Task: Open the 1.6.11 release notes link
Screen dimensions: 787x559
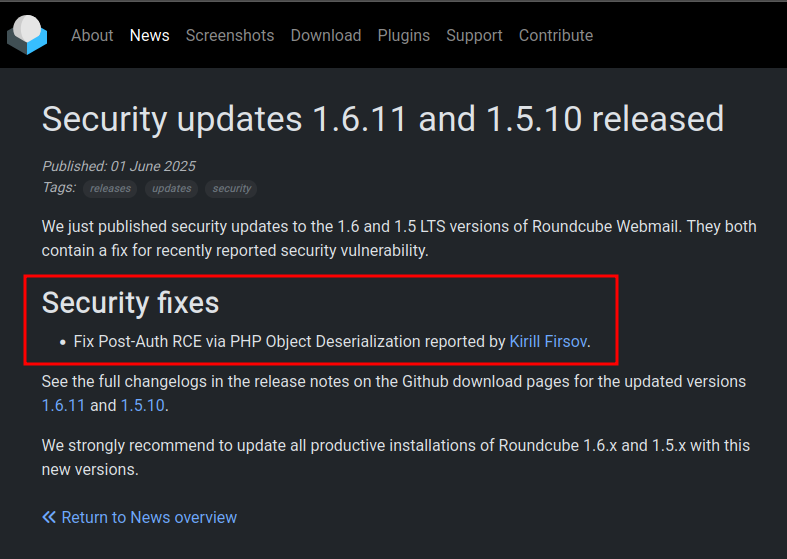Action: [x=63, y=405]
